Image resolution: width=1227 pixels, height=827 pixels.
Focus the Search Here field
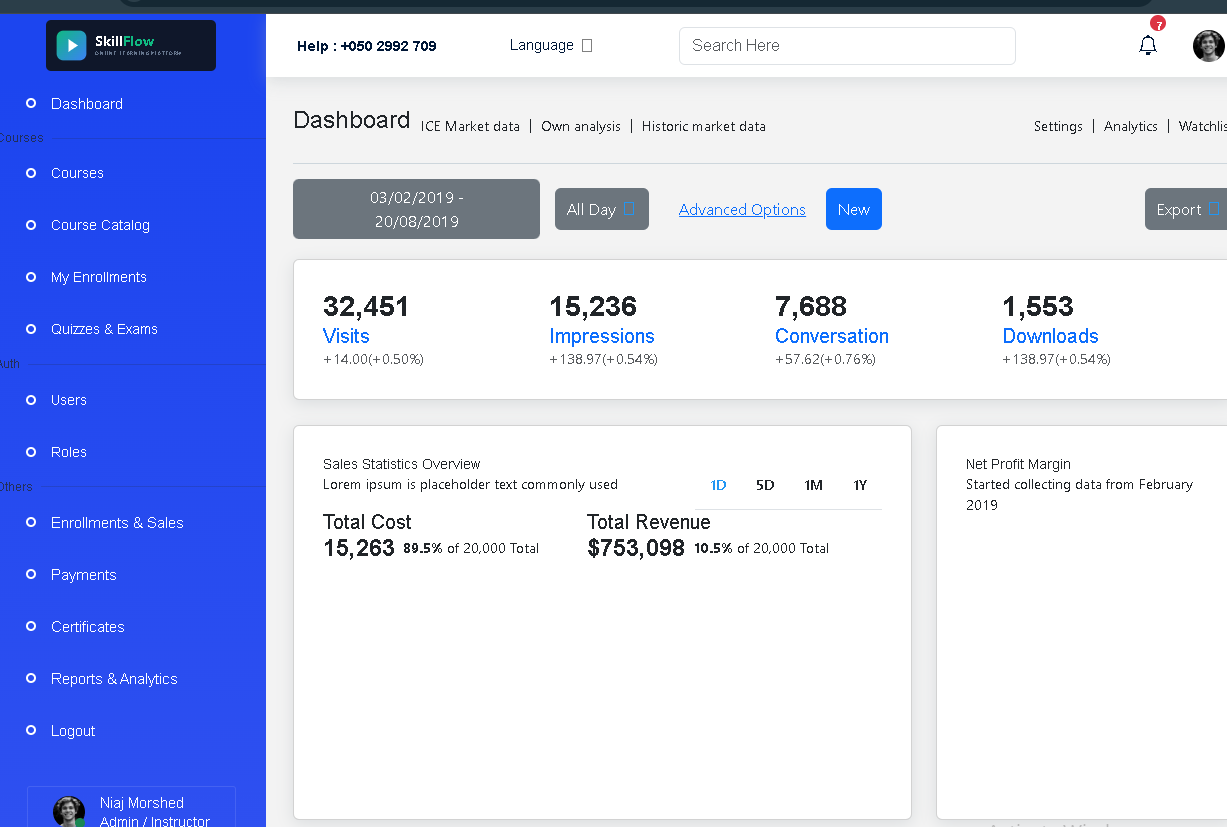tap(847, 45)
